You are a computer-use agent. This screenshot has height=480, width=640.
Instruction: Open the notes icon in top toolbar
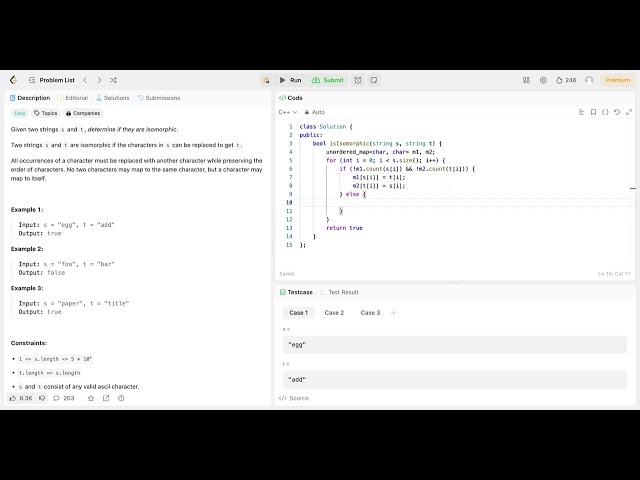374,80
